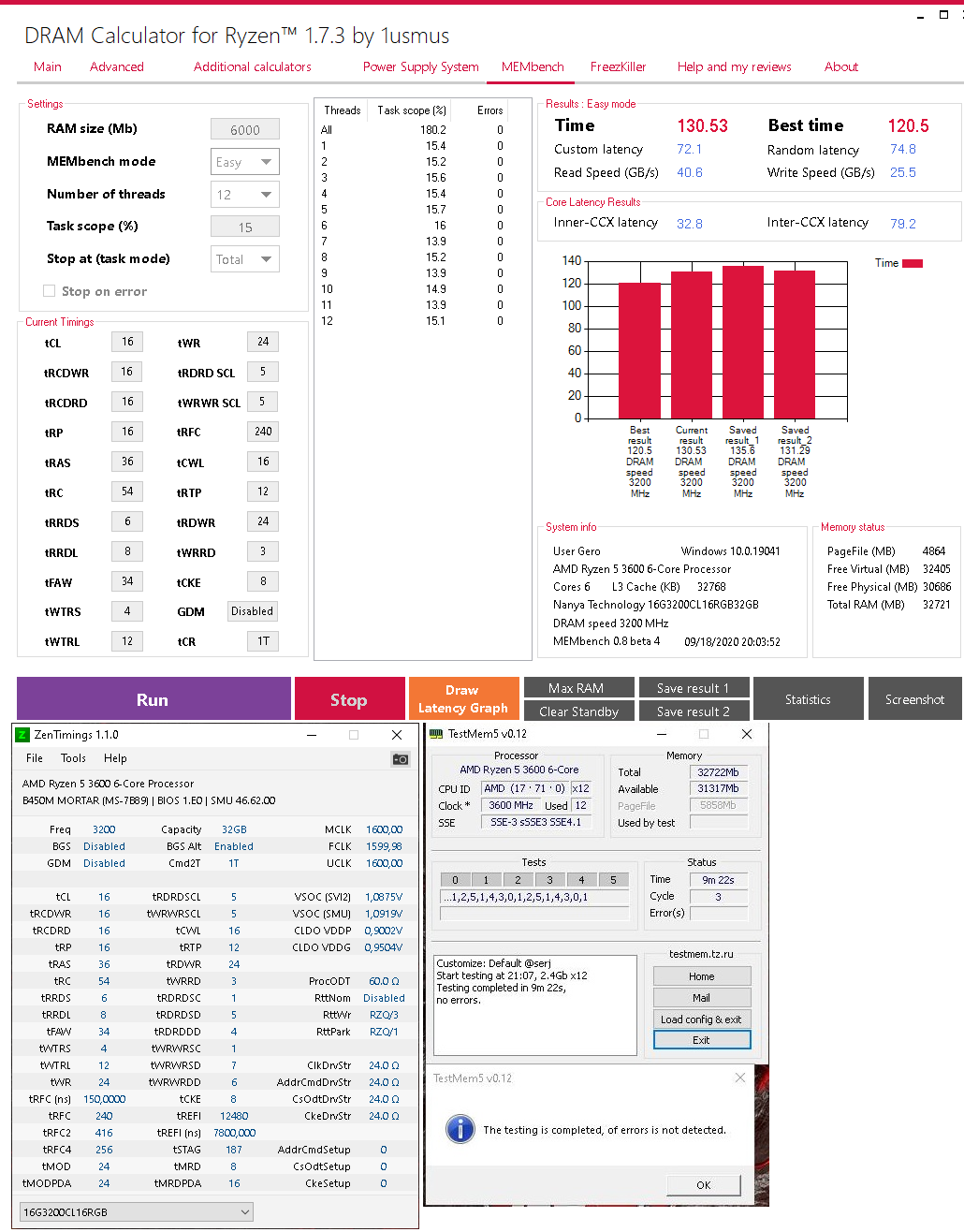The height and width of the screenshot is (1232, 964).
Task: Enable the Stop on error checkbox
Action: point(49,291)
